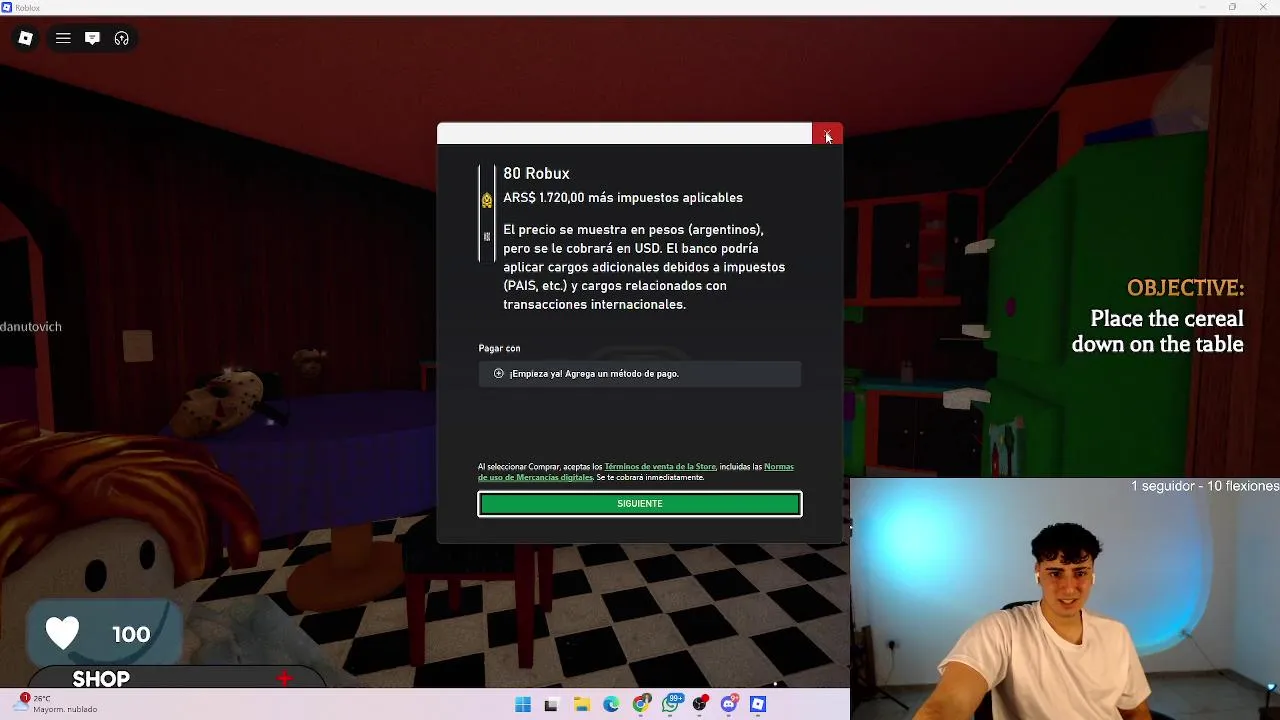Screen dimensions: 1280x720
Task: Close the Robux purchase dialog
Action: coord(827,134)
